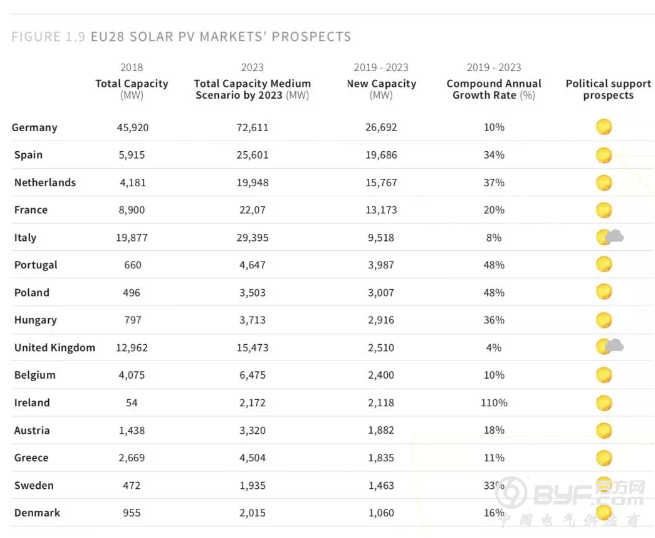Click Portugal's sun support icon
This screenshot has height=538, width=655.
coord(603,265)
